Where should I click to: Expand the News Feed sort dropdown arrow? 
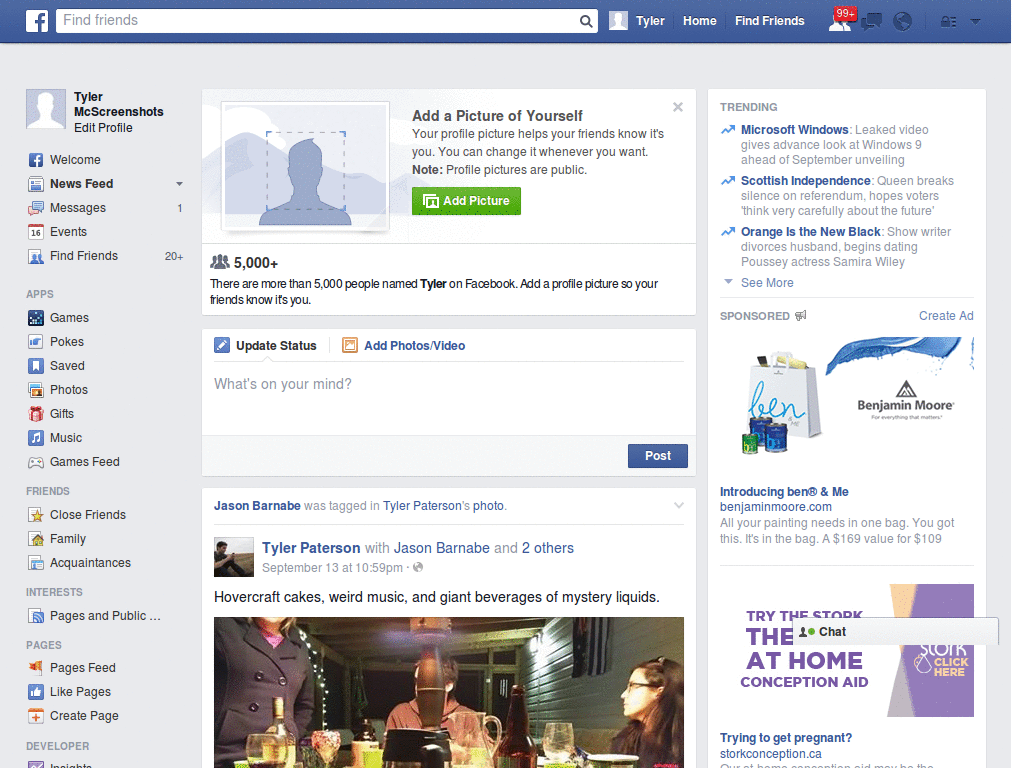[179, 184]
